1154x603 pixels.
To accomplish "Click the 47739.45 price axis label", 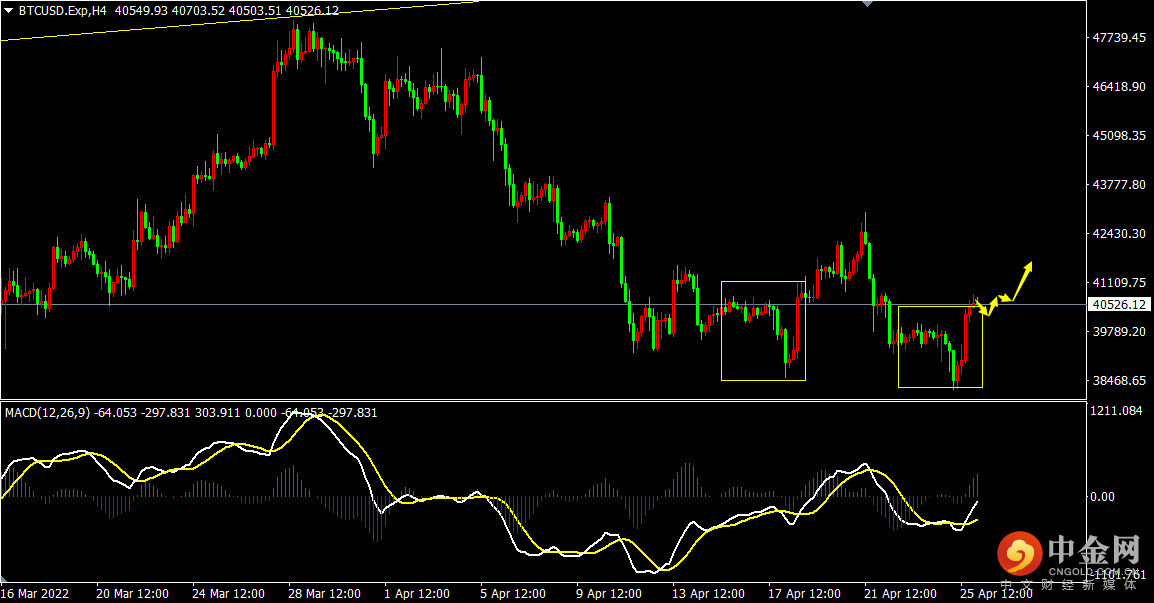I will point(1119,38).
